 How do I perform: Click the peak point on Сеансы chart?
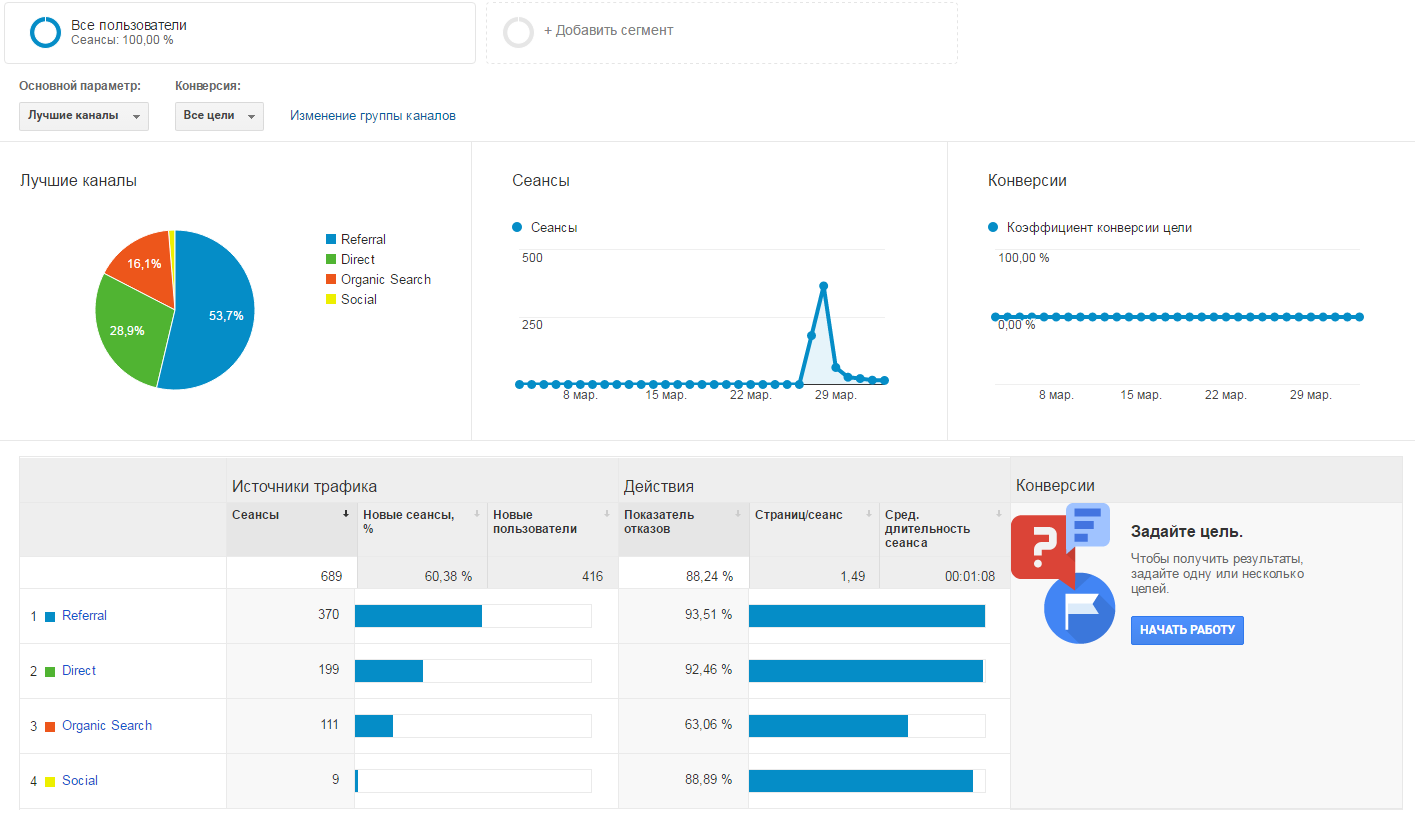click(x=823, y=286)
